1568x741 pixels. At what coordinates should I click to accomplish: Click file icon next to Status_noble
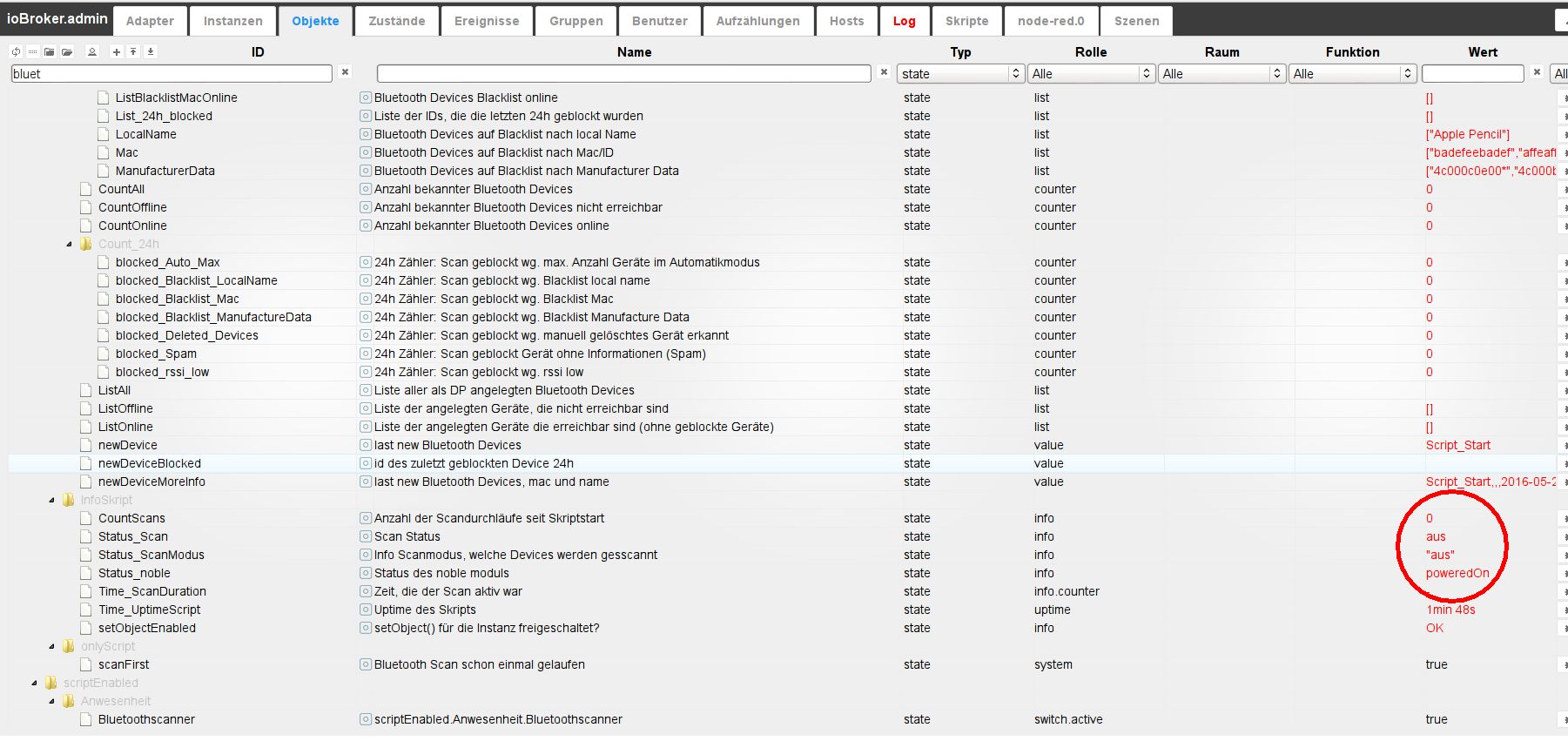[x=86, y=573]
